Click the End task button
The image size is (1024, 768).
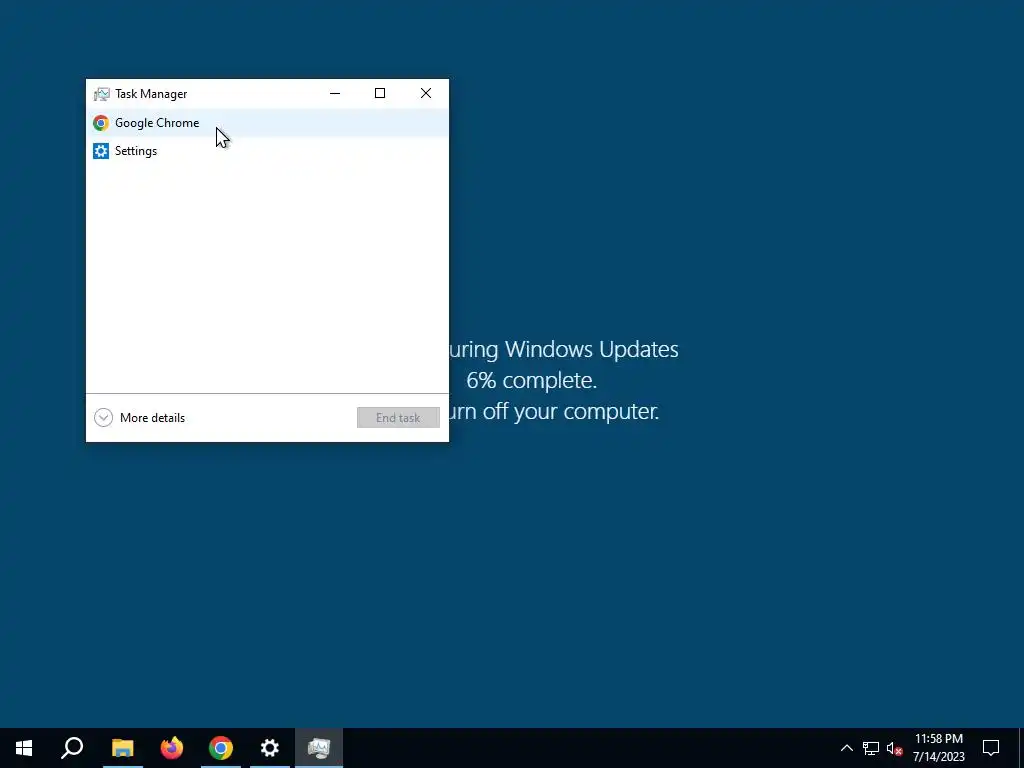(x=398, y=417)
